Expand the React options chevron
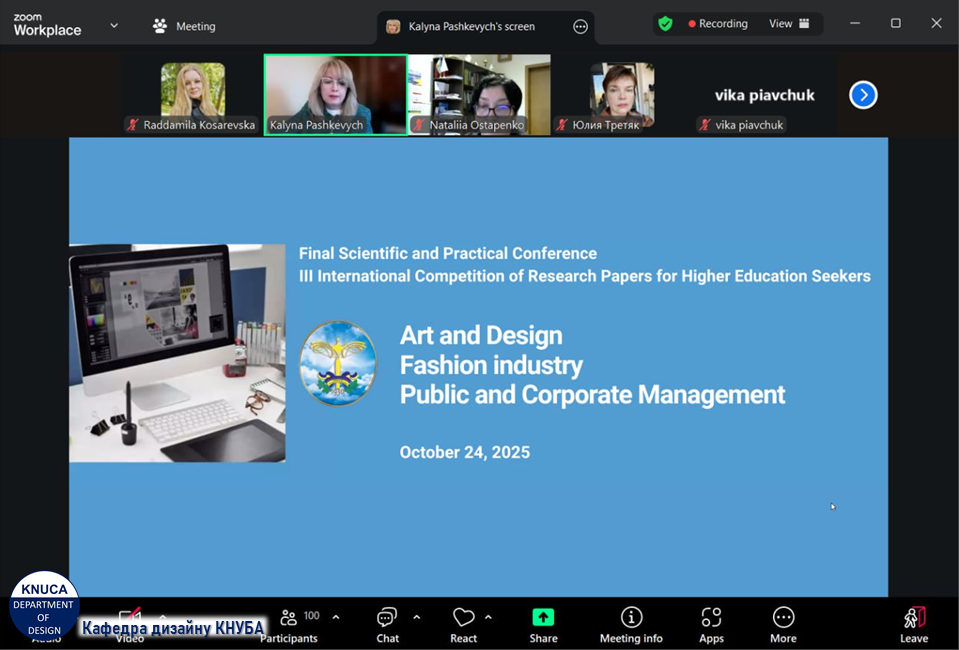959x650 pixels. [488, 617]
